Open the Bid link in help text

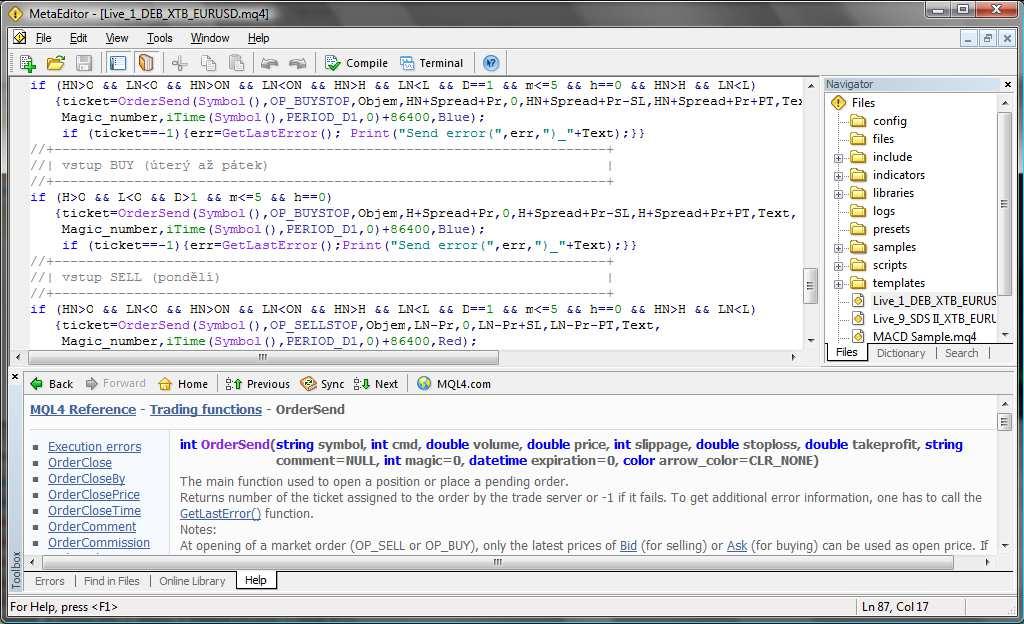click(x=628, y=546)
